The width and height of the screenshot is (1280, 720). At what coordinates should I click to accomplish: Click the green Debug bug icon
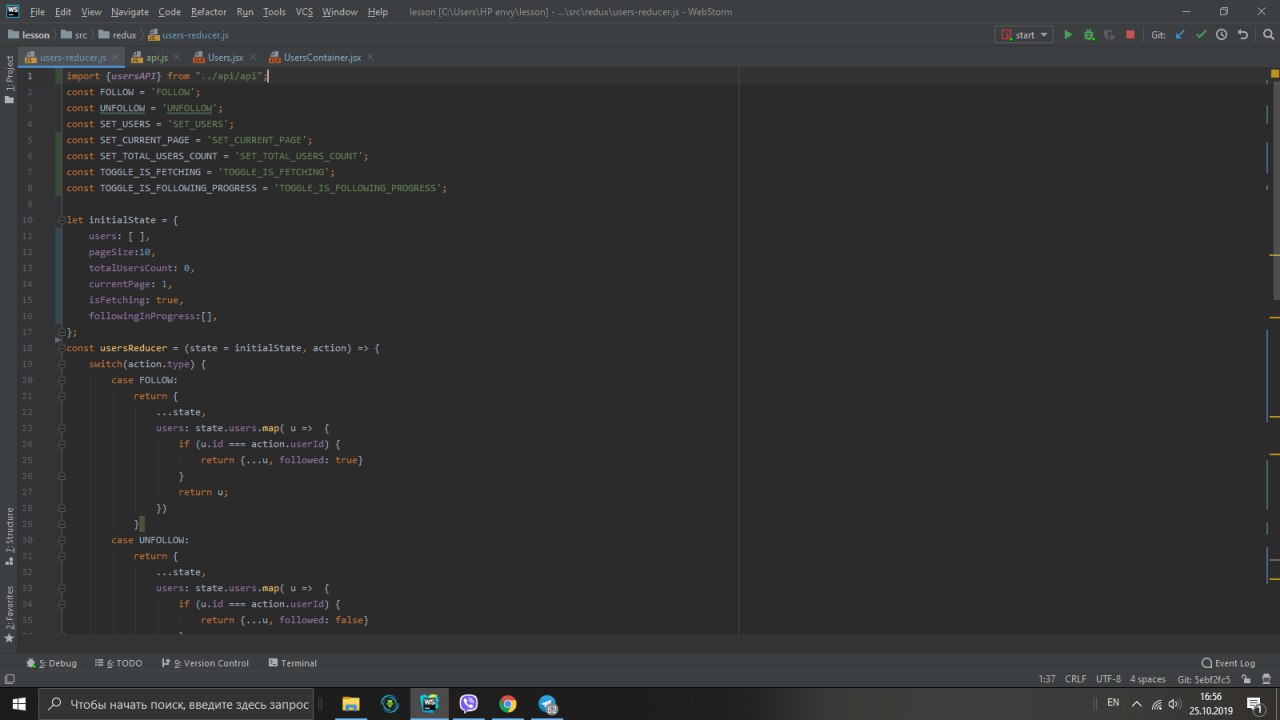coord(1089,35)
